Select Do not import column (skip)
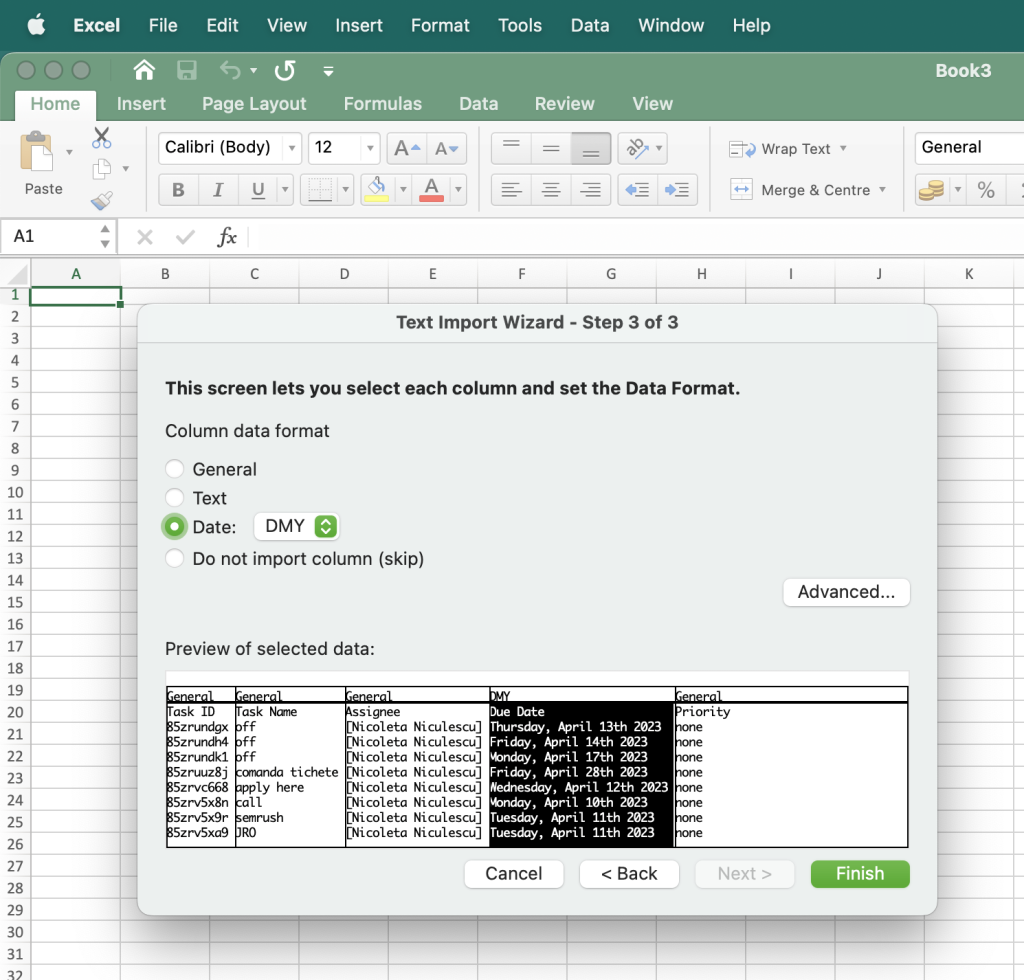1024x980 pixels. 174,559
